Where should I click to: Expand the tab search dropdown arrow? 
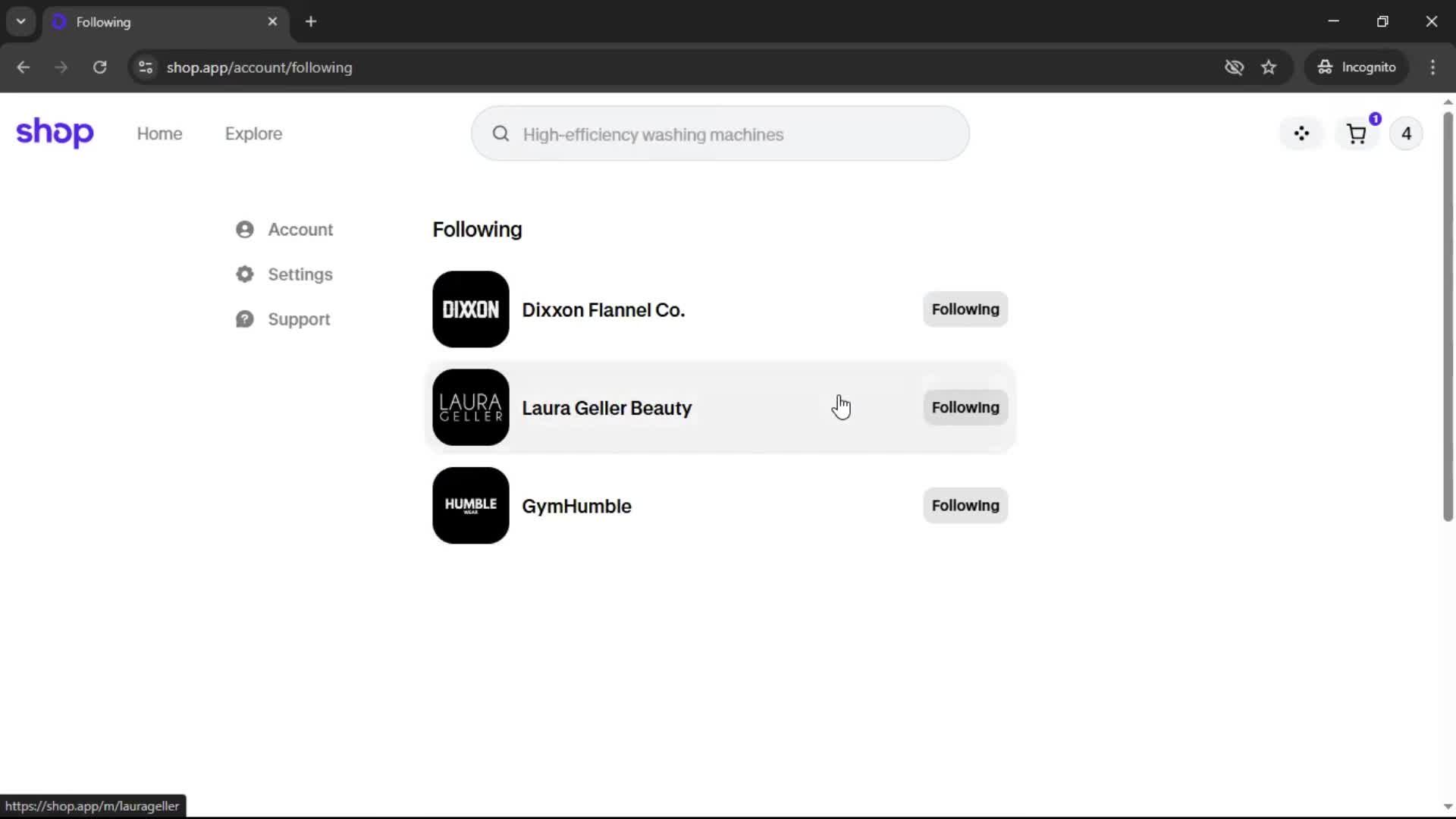click(21, 21)
